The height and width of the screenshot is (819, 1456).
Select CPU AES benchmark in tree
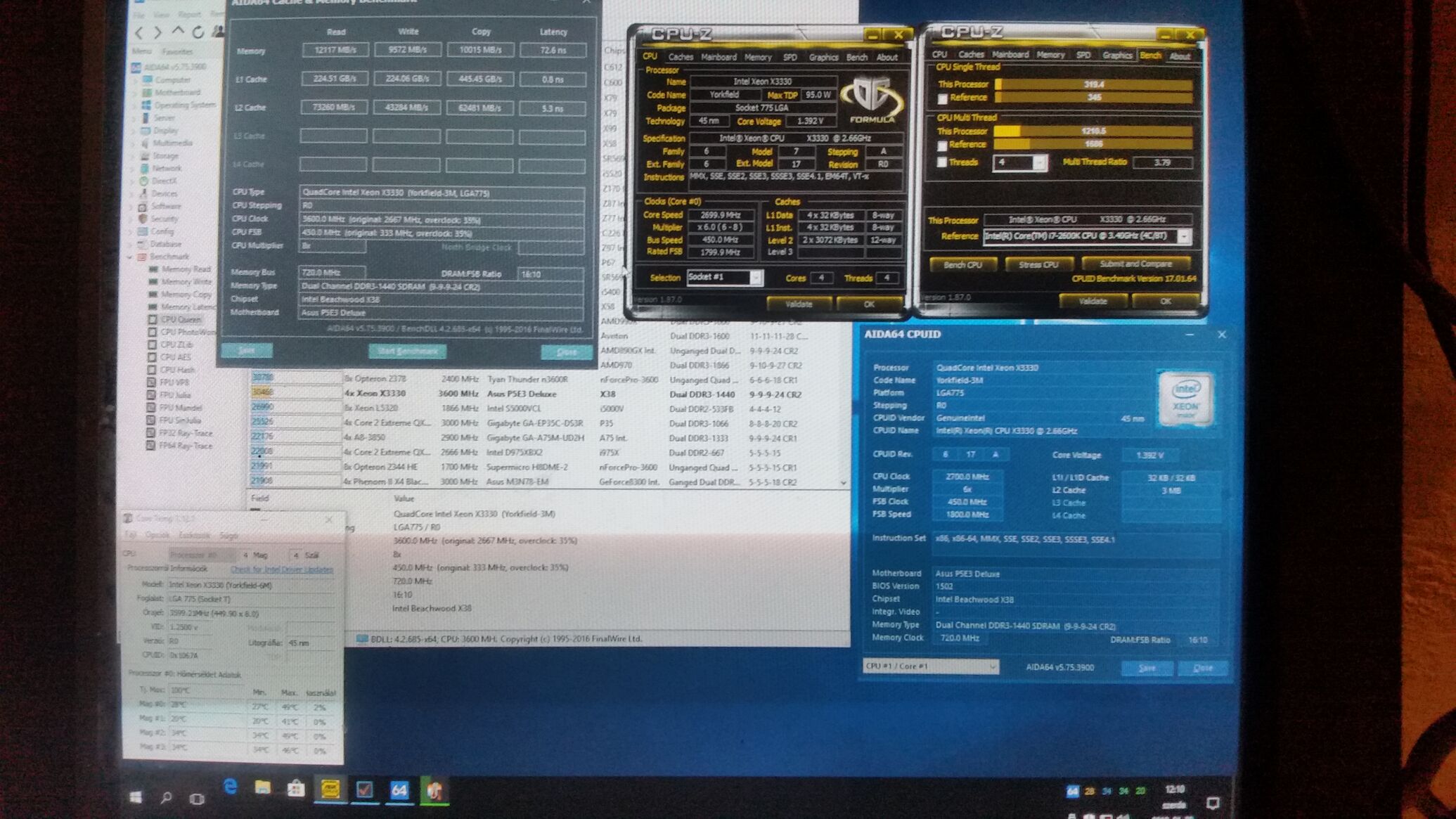click(x=175, y=357)
